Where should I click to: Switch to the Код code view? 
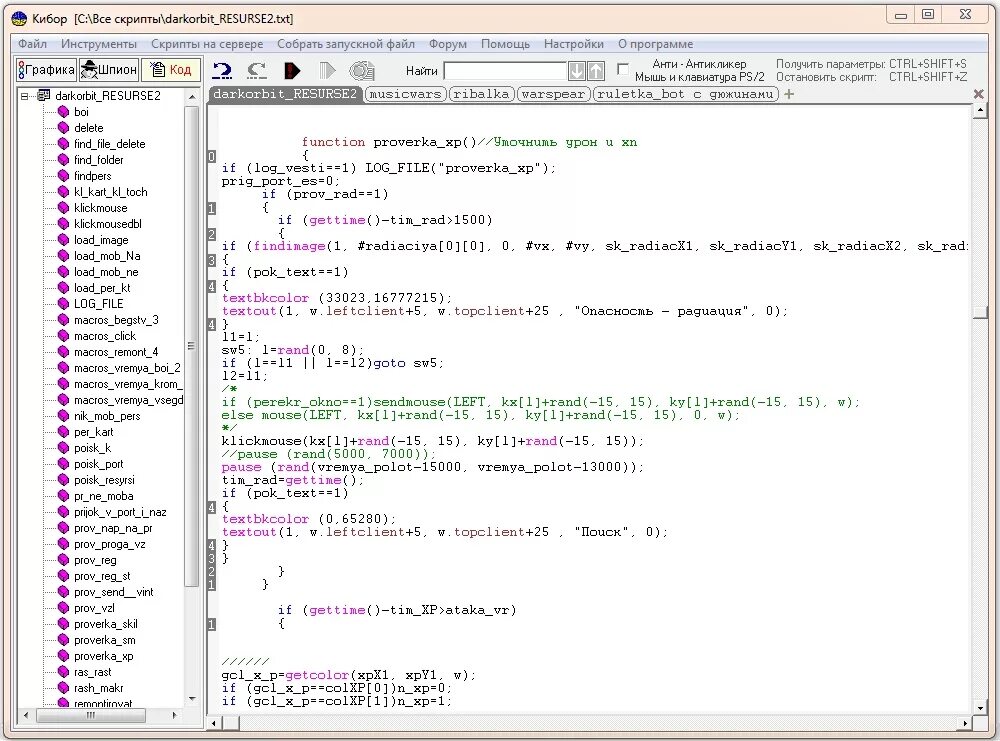(x=171, y=70)
